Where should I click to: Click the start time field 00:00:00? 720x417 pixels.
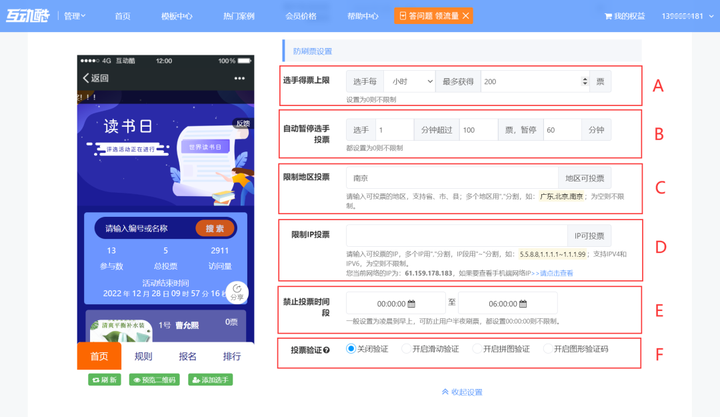point(396,304)
